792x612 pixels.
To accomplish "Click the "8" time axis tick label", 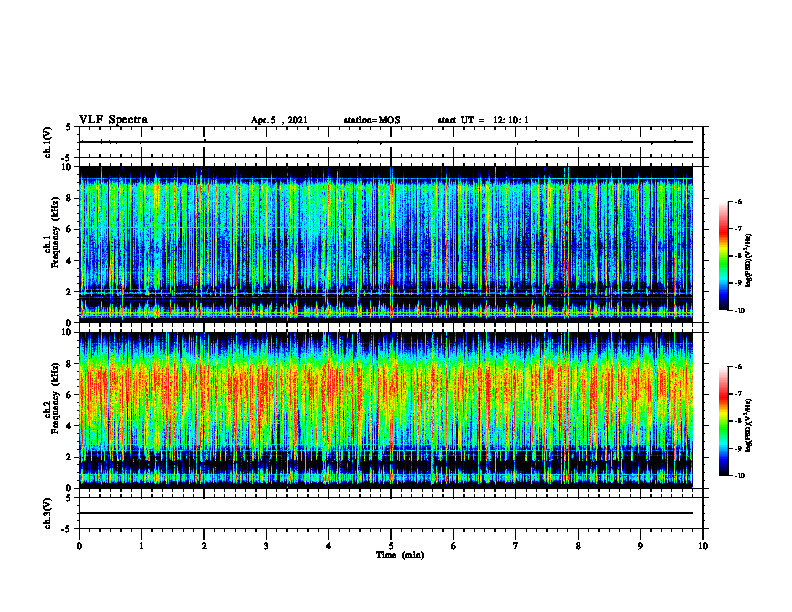I will coord(578,546).
